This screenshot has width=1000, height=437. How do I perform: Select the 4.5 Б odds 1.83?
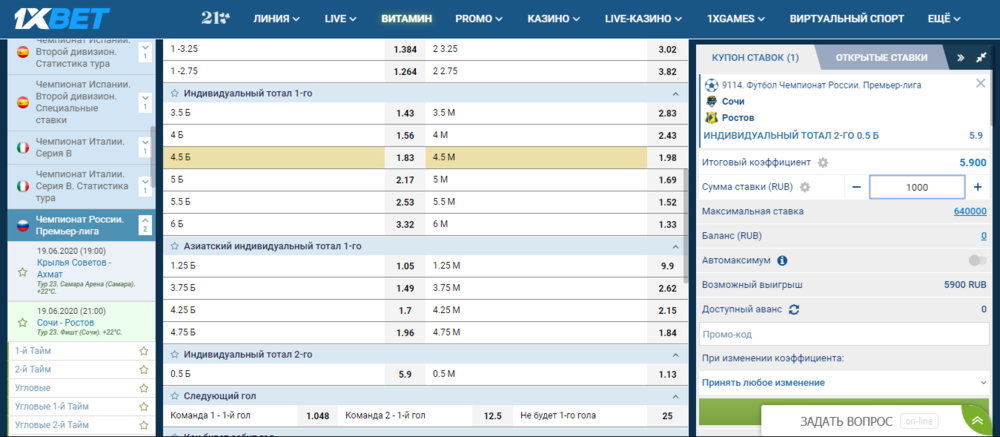405,158
